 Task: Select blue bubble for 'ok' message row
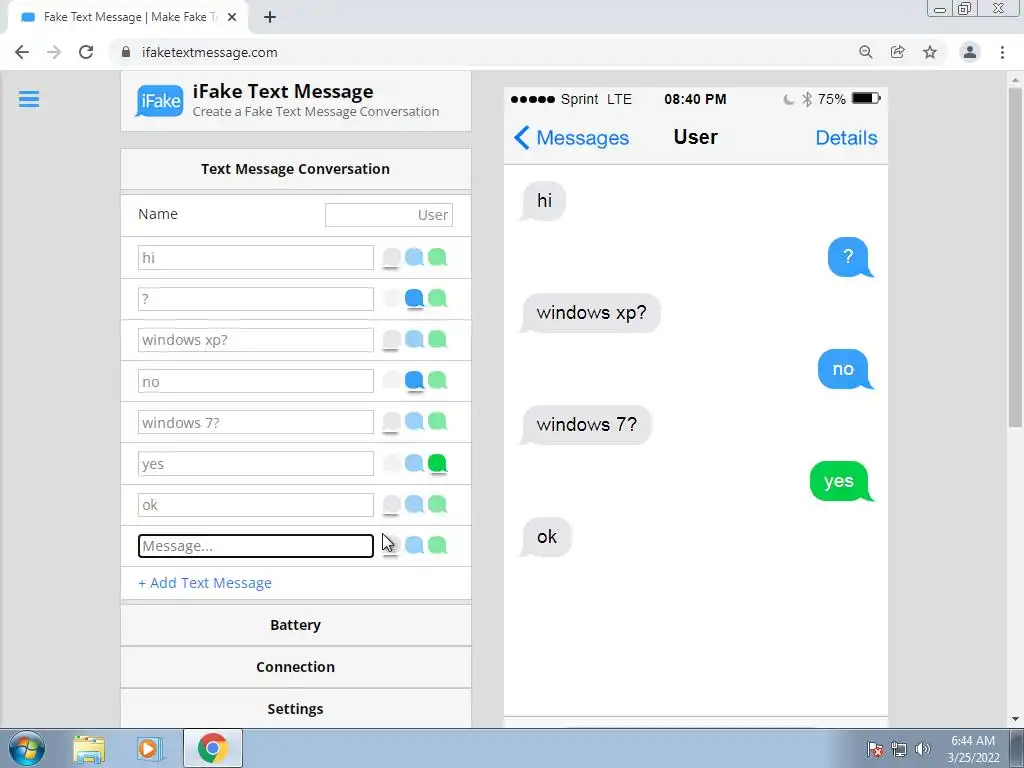(x=414, y=504)
